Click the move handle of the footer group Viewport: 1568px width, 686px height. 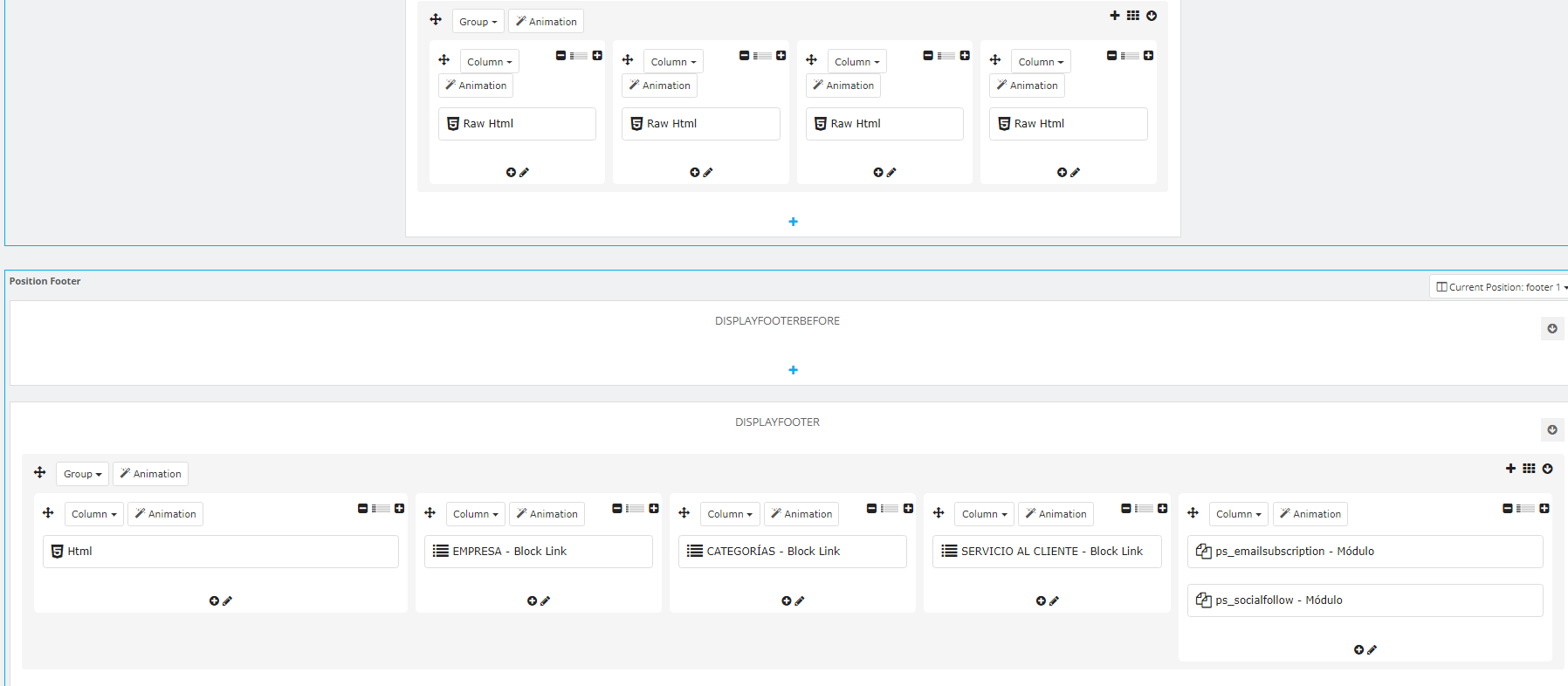[x=39, y=472]
